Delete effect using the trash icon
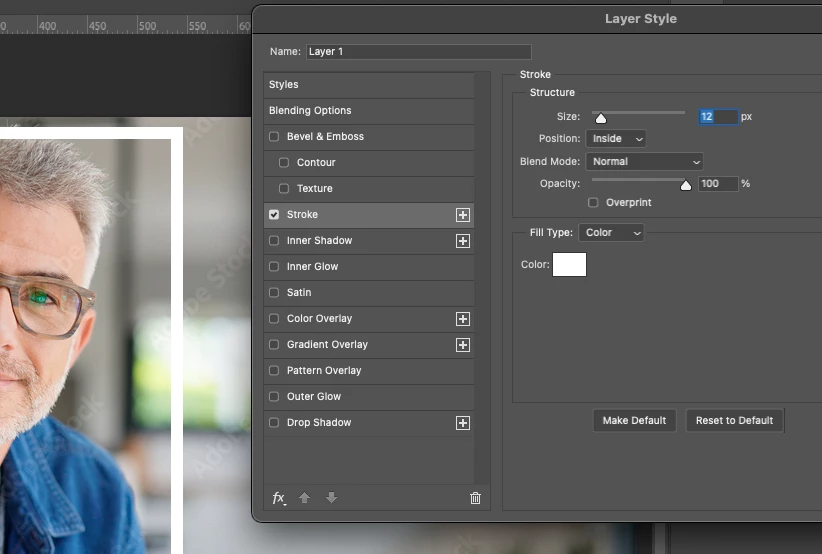 475,498
